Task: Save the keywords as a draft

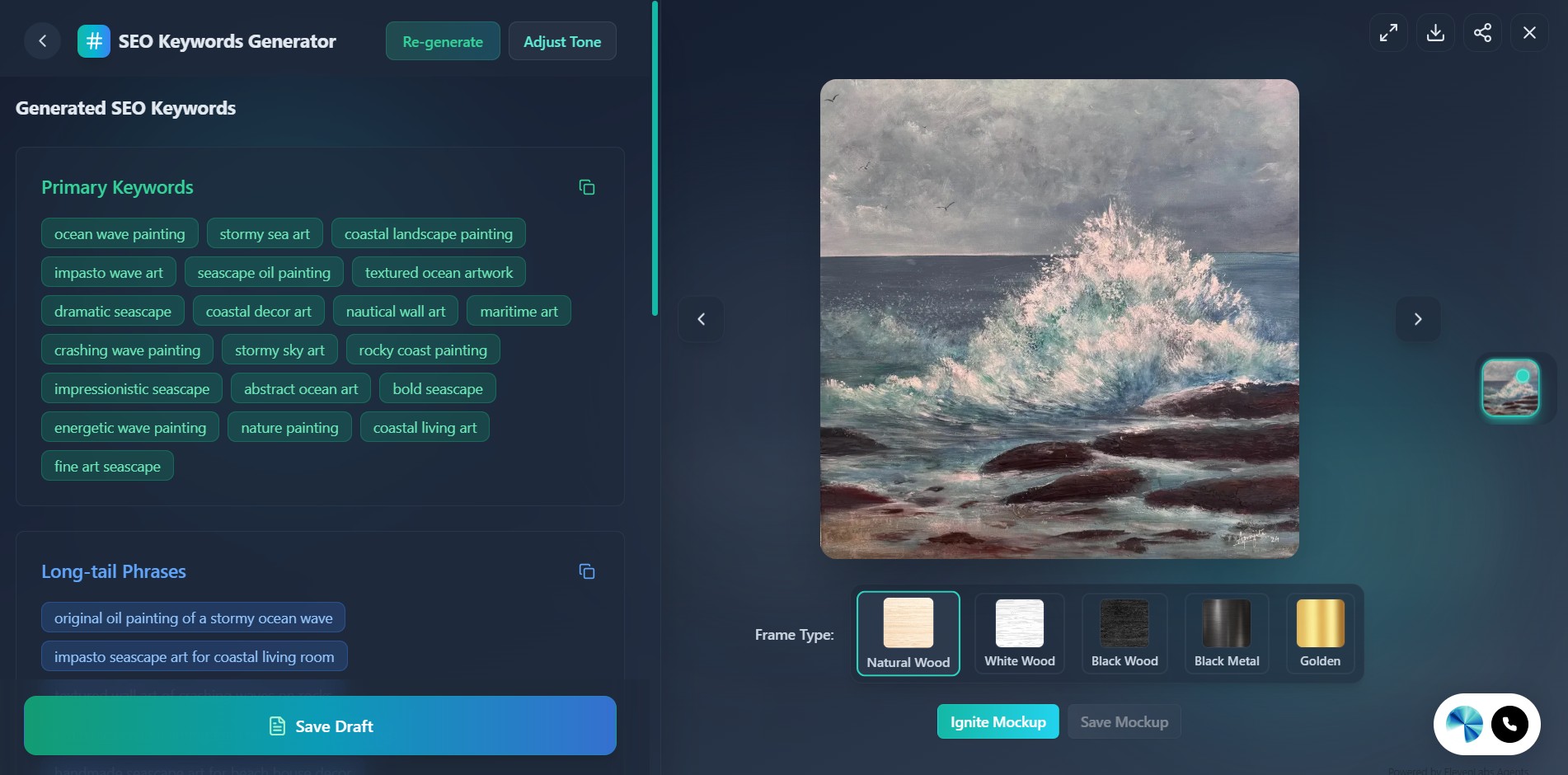Action: (x=320, y=726)
